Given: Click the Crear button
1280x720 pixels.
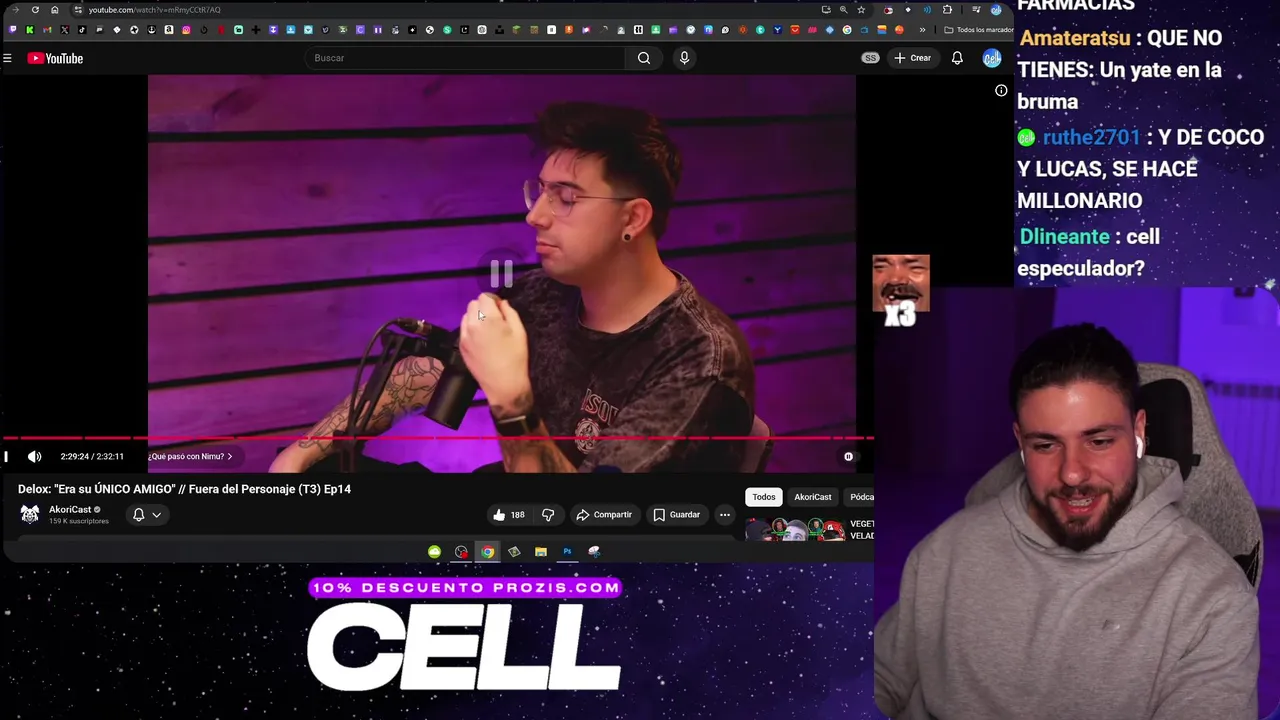Looking at the screenshot, I should click(x=912, y=58).
